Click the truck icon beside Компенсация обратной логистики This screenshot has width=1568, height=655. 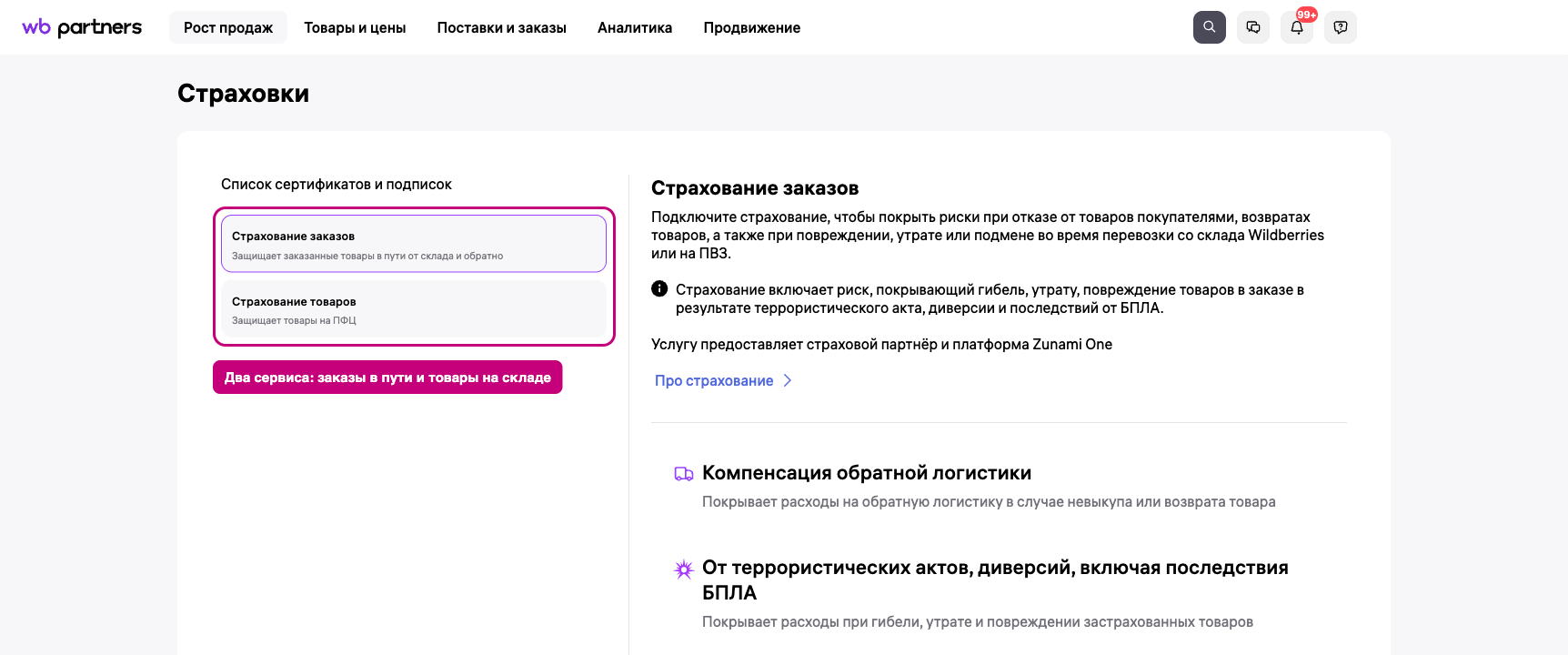tap(683, 474)
